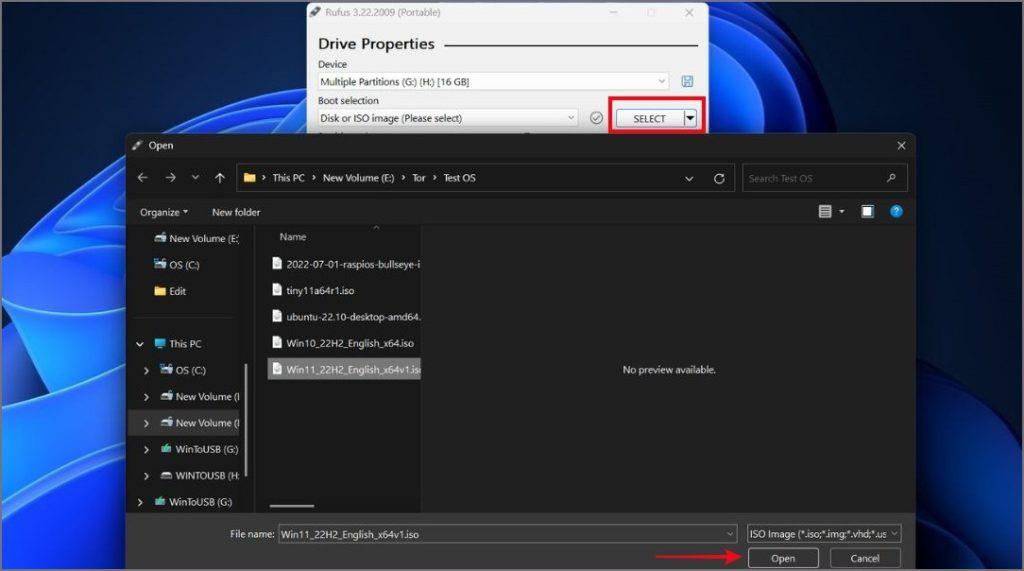The image size is (1024, 571).
Task: Go back with the left arrow
Action: 143,178
